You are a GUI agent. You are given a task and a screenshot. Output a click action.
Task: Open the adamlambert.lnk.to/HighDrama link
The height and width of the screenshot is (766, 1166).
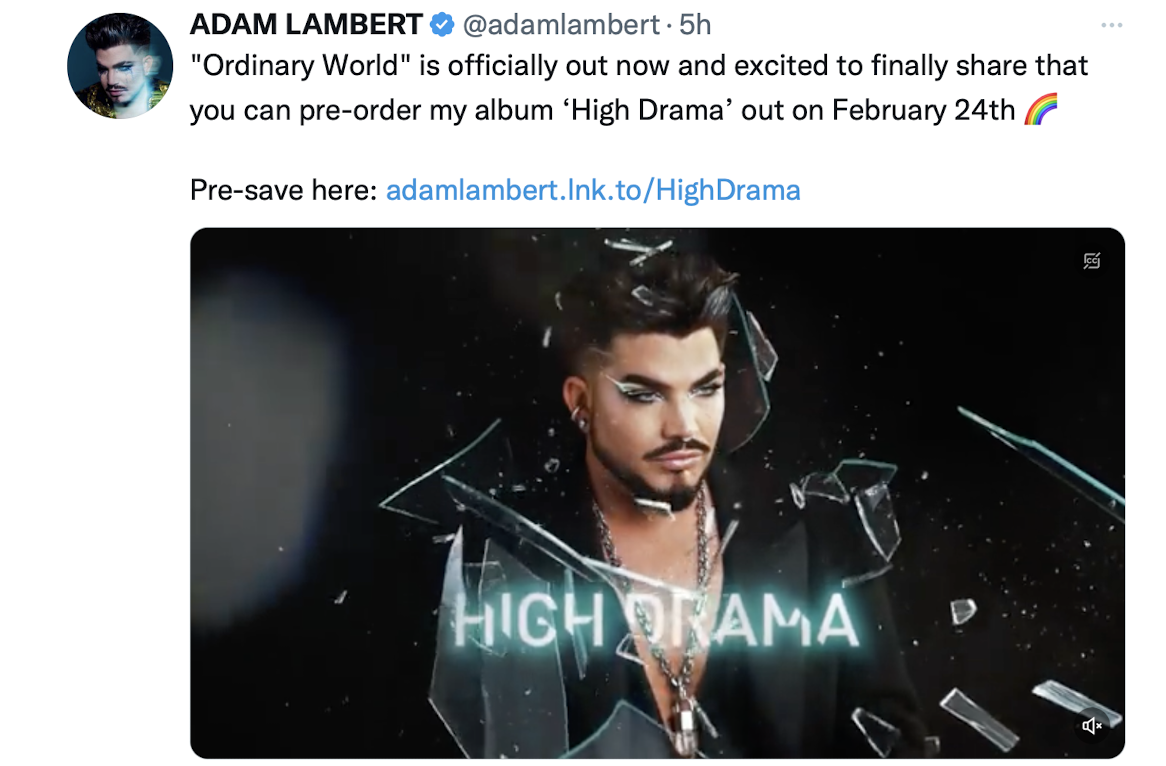coord(593,190)
